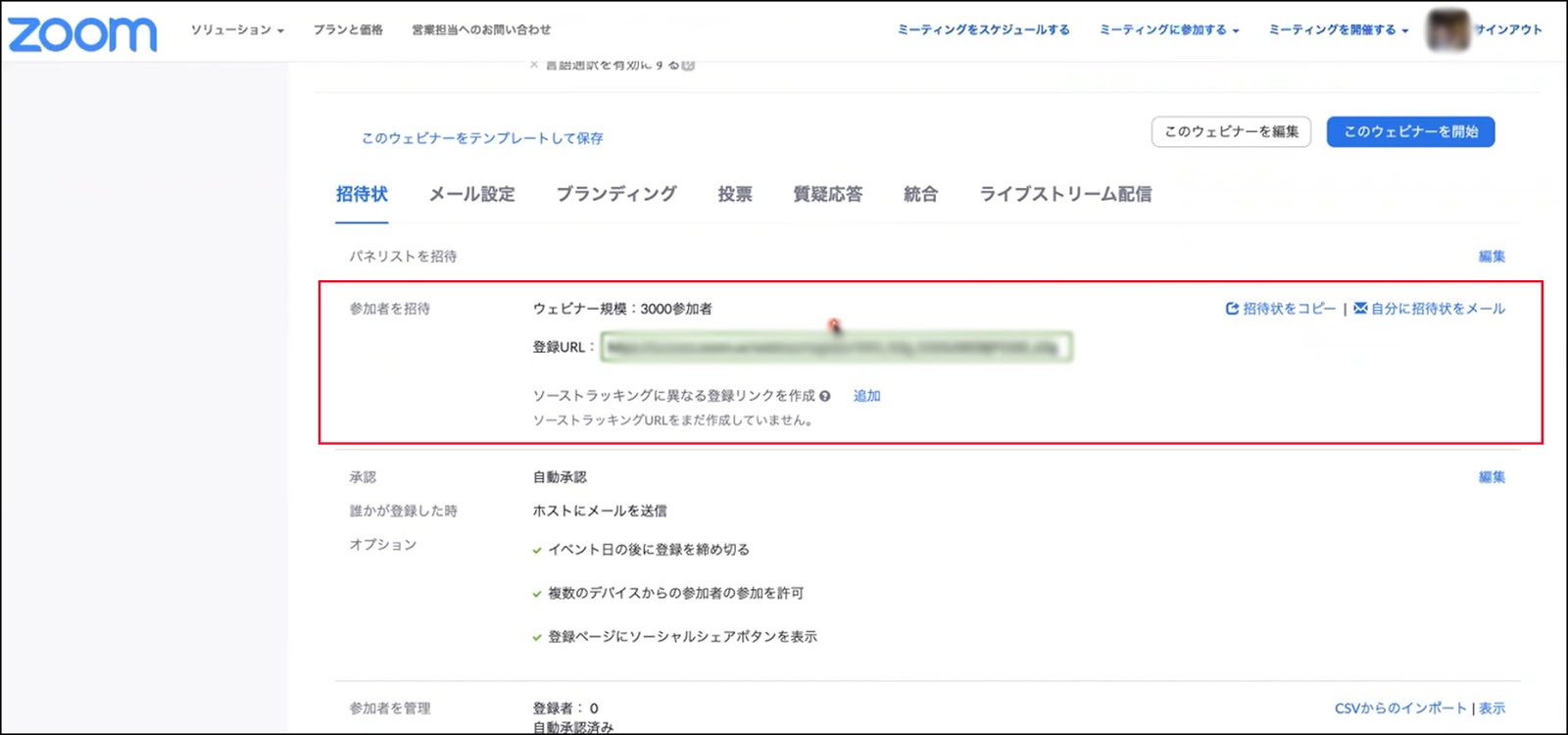
Task: Select the 招待状 tab
Action: [362, 194]
